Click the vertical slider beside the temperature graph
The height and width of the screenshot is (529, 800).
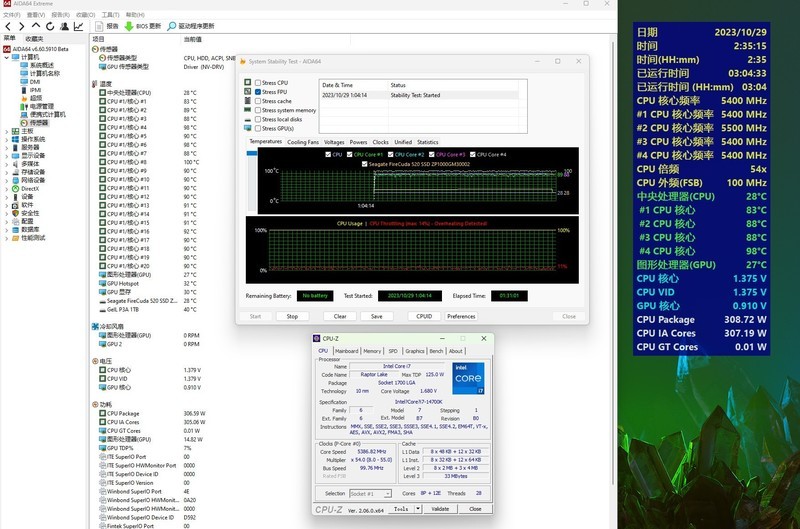(252, 181)
